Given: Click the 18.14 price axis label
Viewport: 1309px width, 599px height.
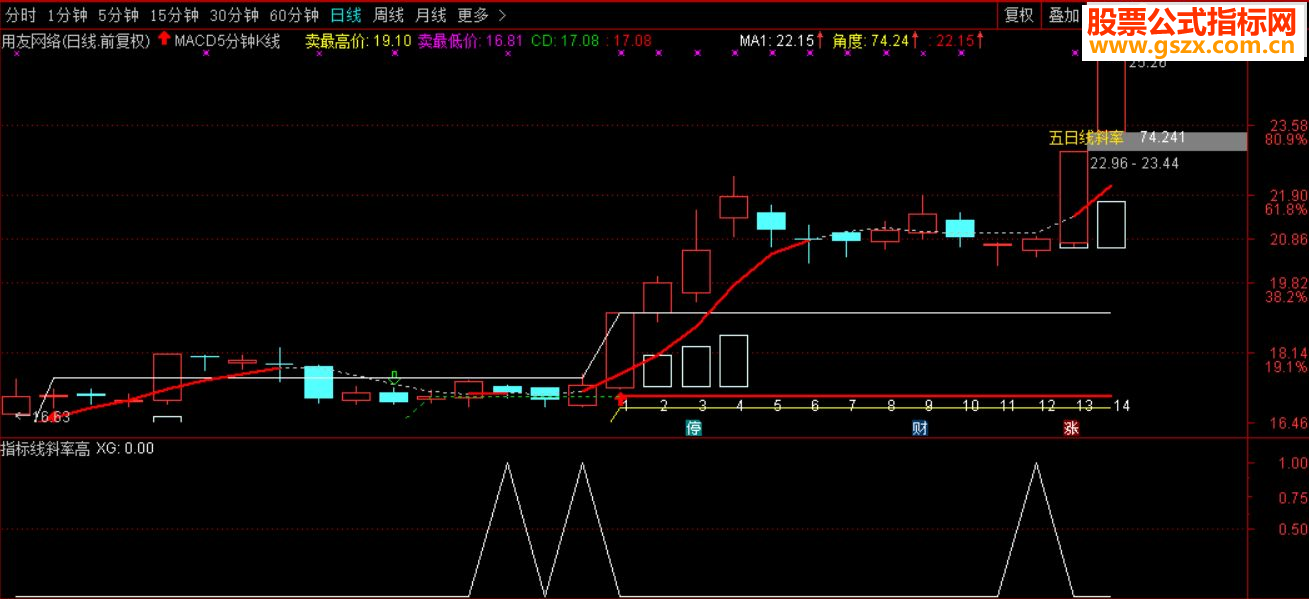Looking at the screenshot, I should pos(1287,353).
